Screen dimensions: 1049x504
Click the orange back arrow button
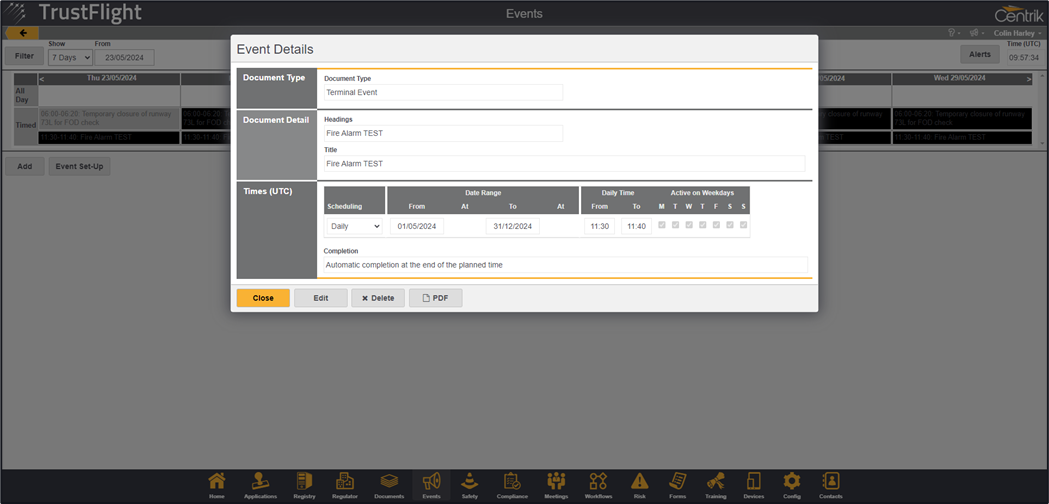[x=22, y=33]
